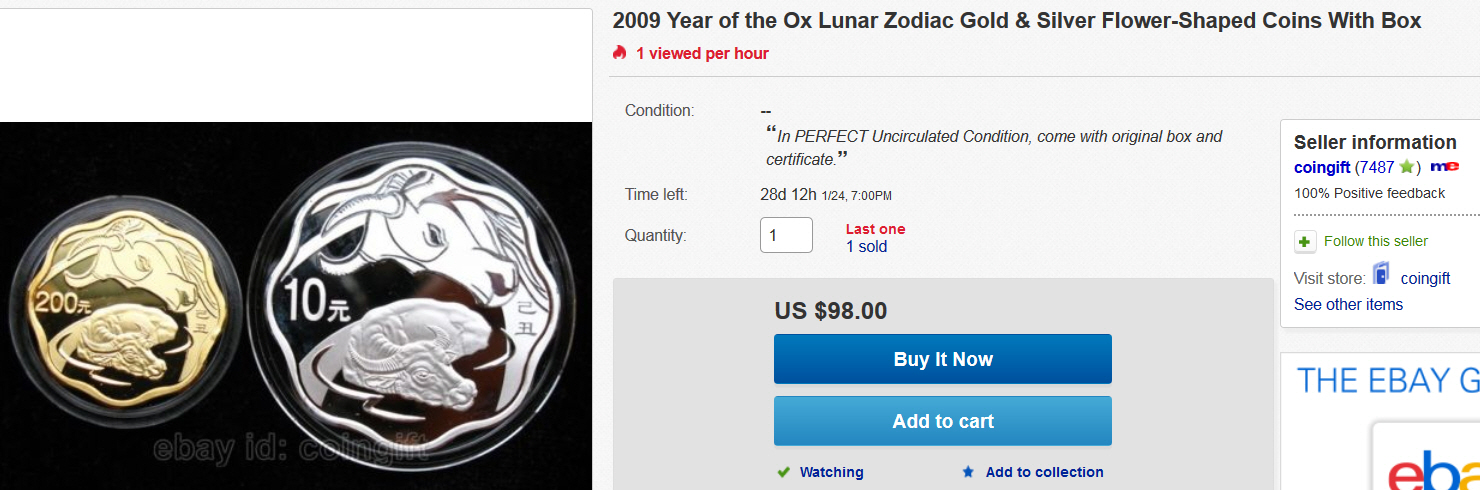
Task: View the seller's 7487 feedback score
Action: coord(1376,167)
